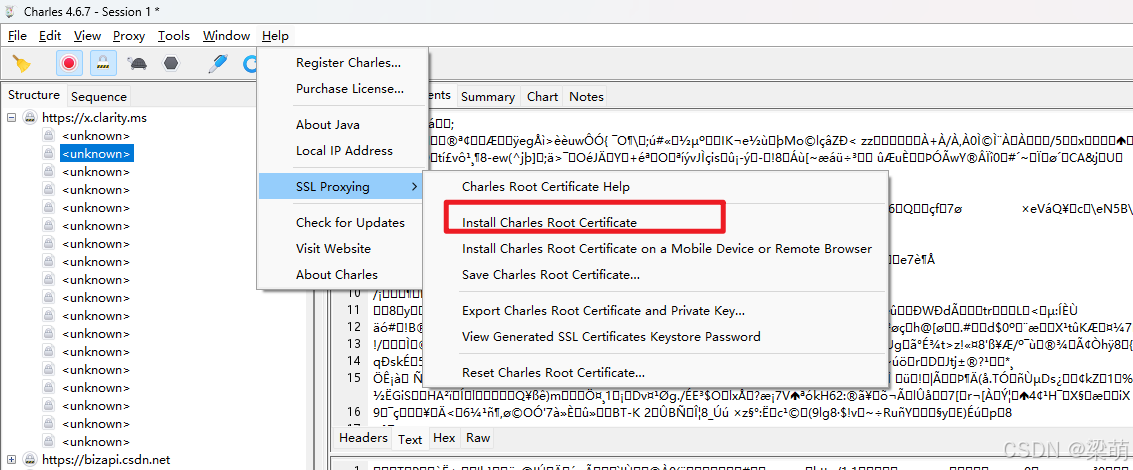This screenshot has width=1133, height=470.
Task: Open the Notes tab
Action: pyautogui.click(x=586, y=96)
